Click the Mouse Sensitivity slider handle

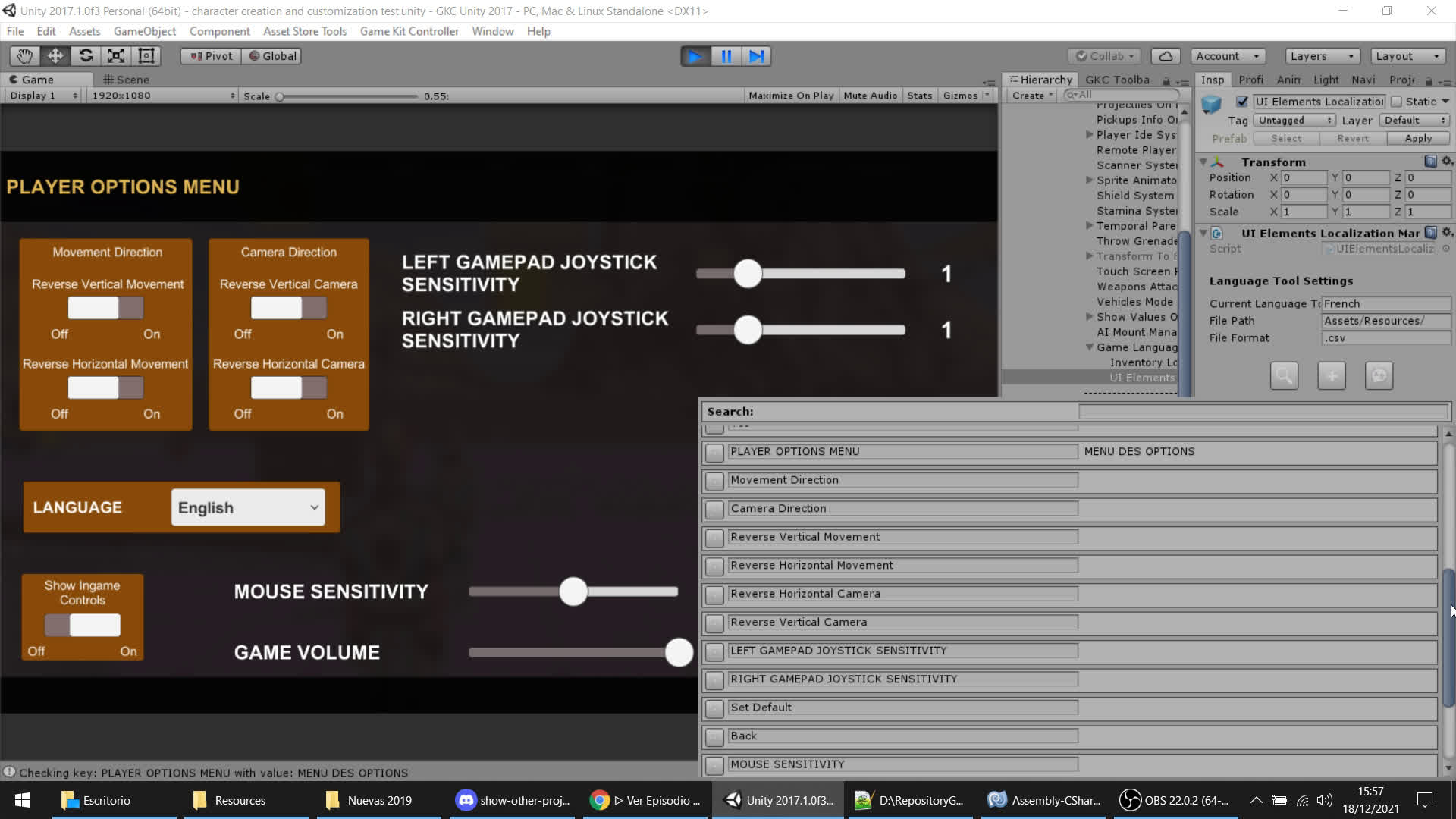pos(573,591)
